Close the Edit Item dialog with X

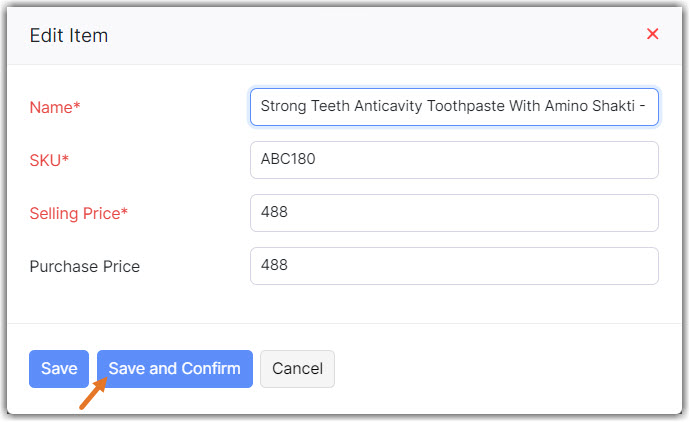point(653,34)
